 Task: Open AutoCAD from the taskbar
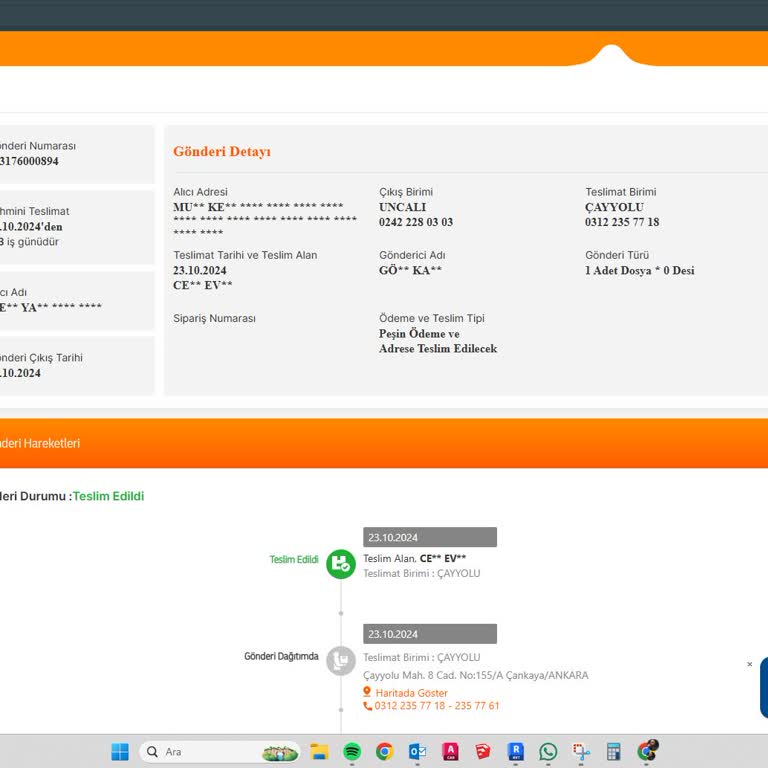(x=450, y=752)
